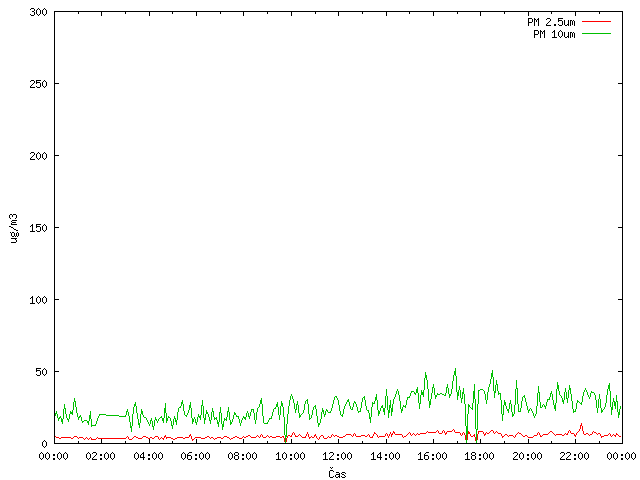Click the 'Čas' x-axis label
Screen dimensions: 640x480
click(x=337, y=473)
